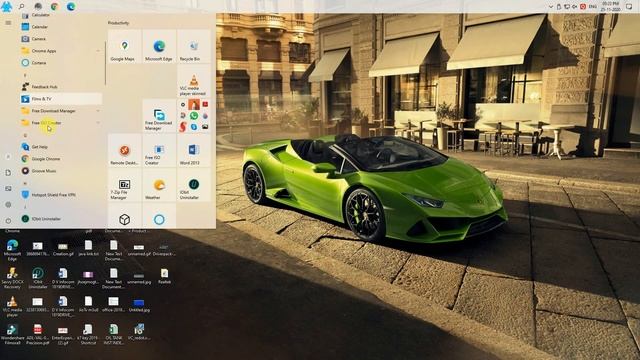Image resolution: width=640 pixels, height=360 pixels.
Task: Open the Cortana circle tile
Action: click(159, 216)
